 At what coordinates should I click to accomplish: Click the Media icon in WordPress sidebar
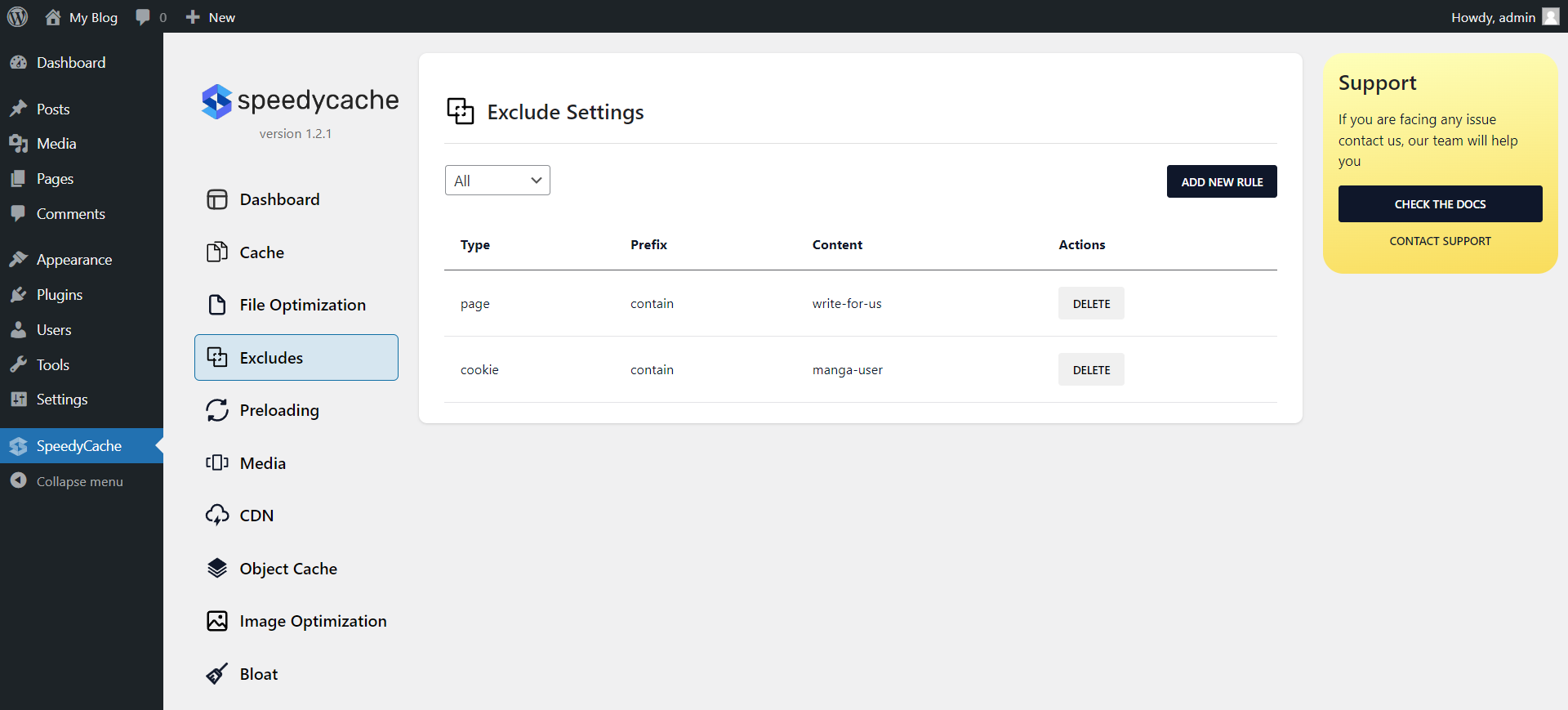18,144
